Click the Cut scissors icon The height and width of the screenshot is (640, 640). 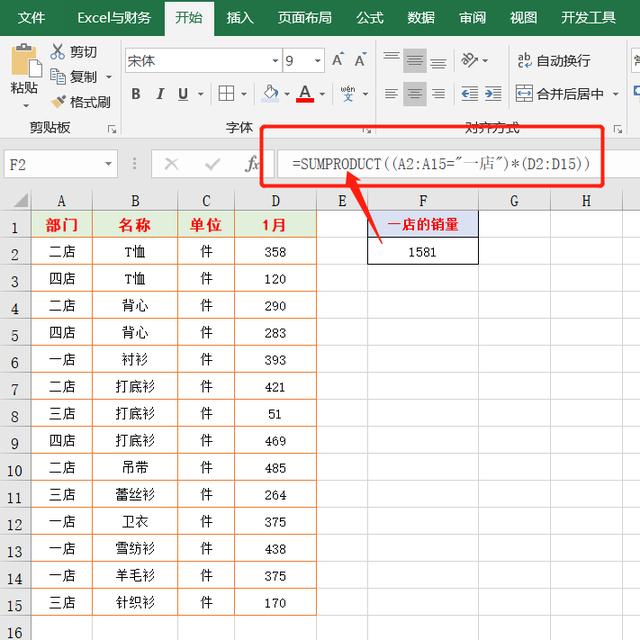[58, 51]
